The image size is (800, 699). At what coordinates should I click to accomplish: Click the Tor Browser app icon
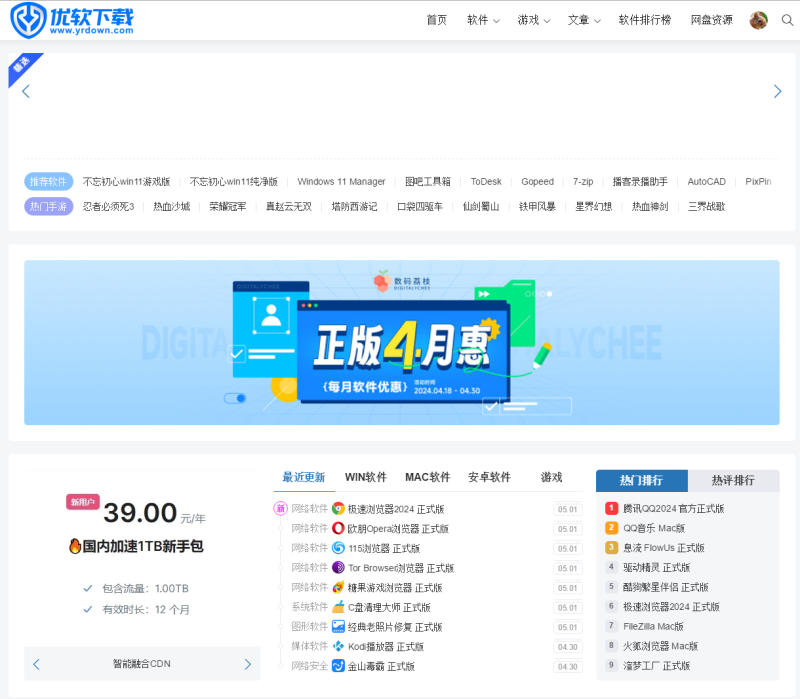pyautogui.click(x=338, y=567)
